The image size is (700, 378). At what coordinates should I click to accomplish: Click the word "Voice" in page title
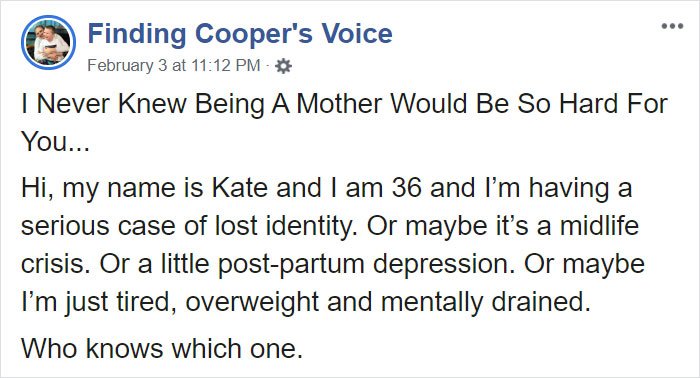coord(357,33)
